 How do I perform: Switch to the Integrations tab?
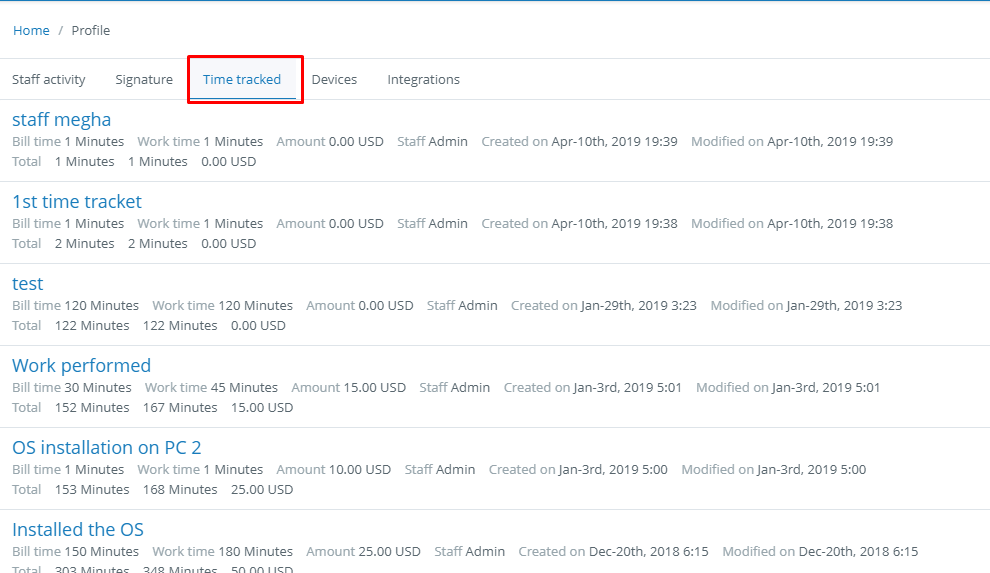423,80
